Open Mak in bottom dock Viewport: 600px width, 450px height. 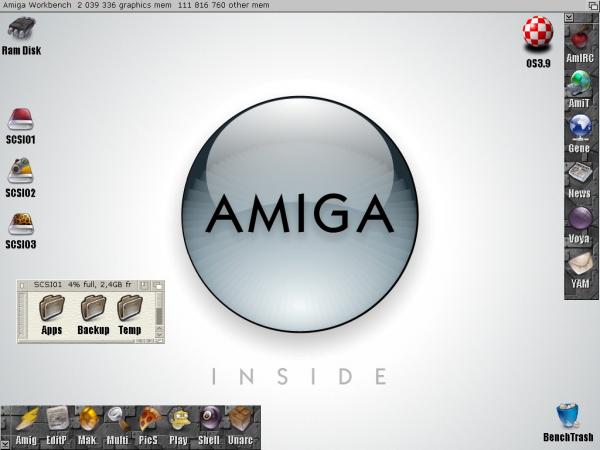(x=88, y=426)
